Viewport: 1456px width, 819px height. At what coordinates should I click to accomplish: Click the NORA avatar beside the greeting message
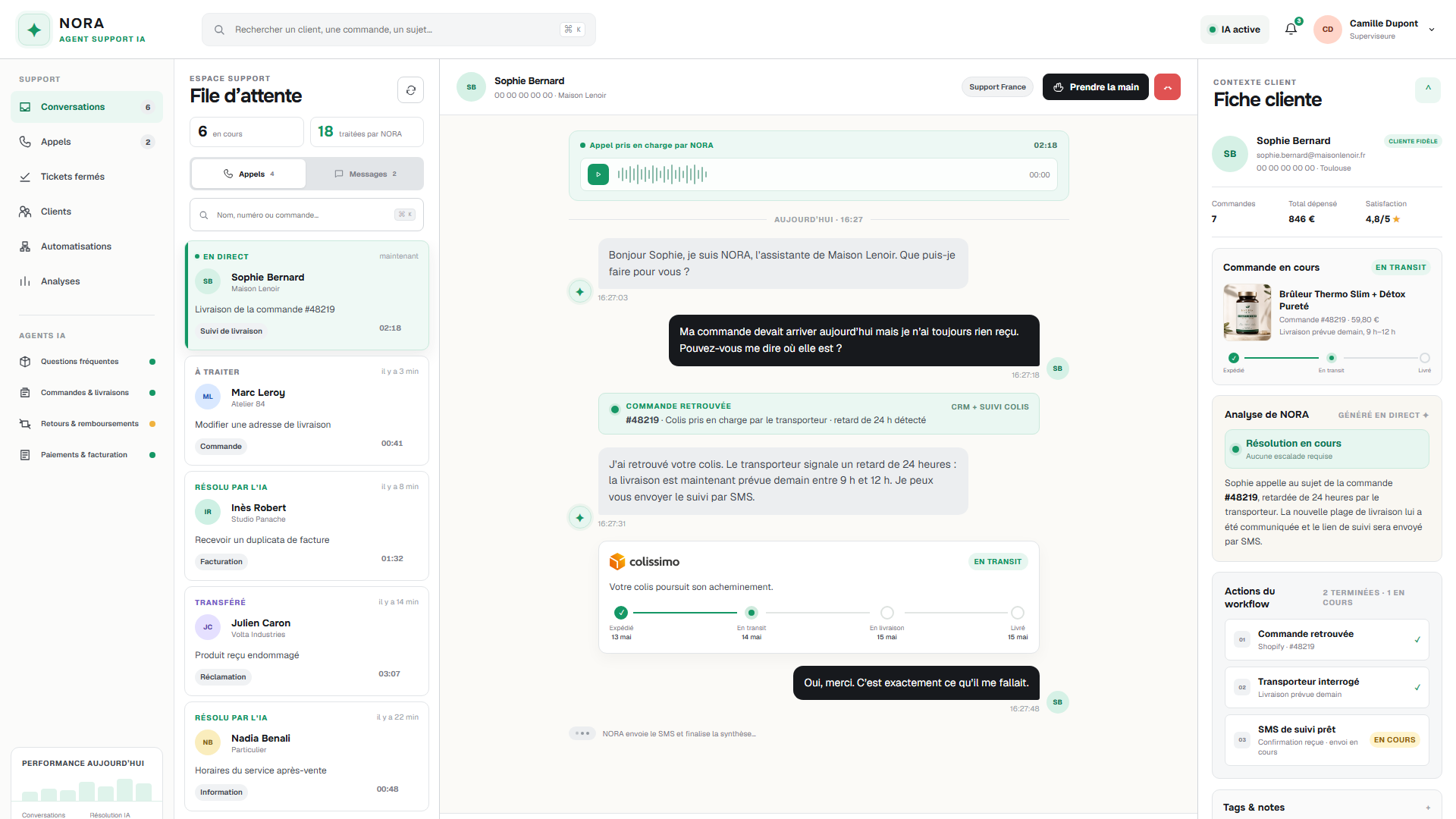(x=580, y=291)
